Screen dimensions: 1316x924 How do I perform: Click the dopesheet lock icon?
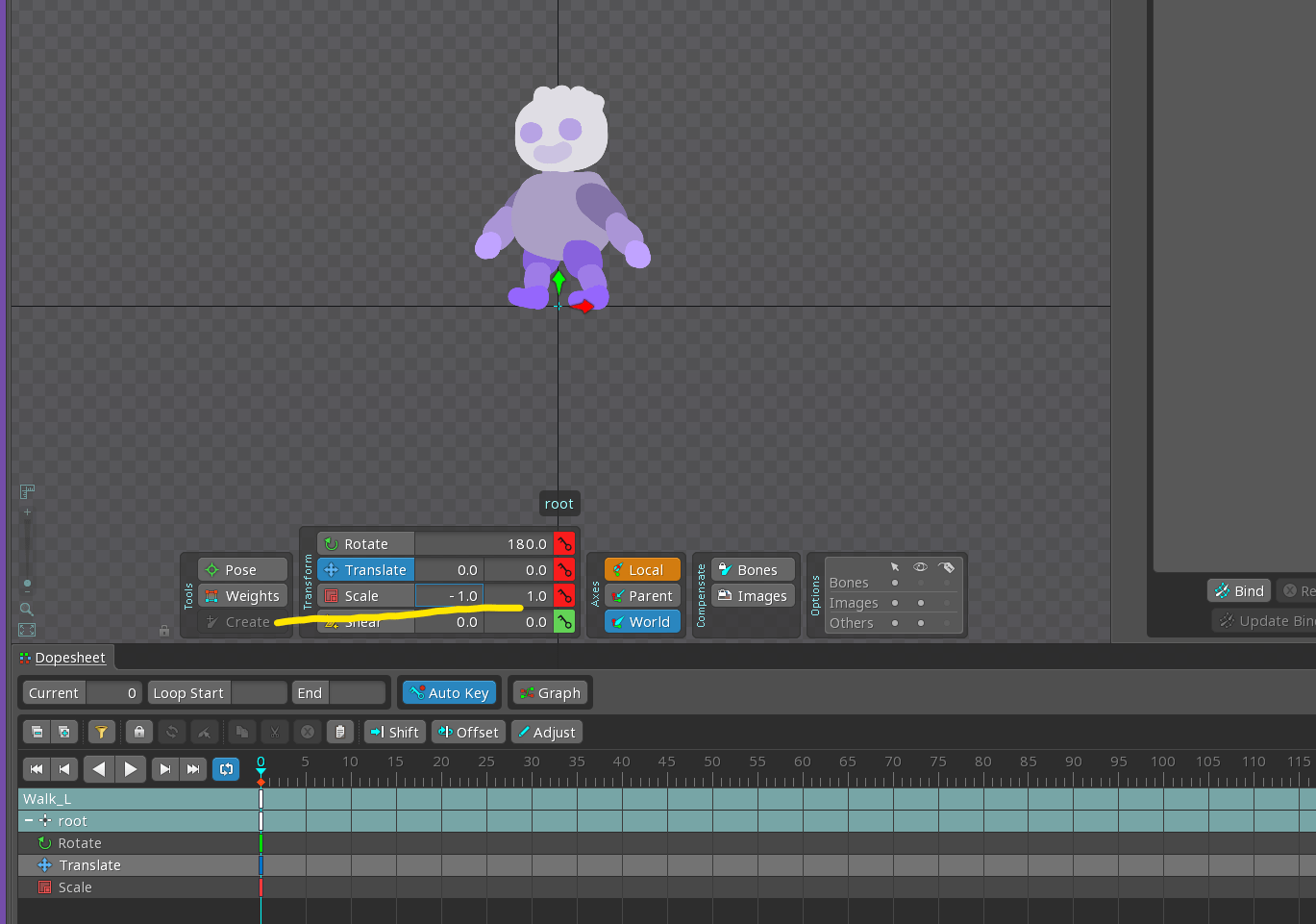138,732
